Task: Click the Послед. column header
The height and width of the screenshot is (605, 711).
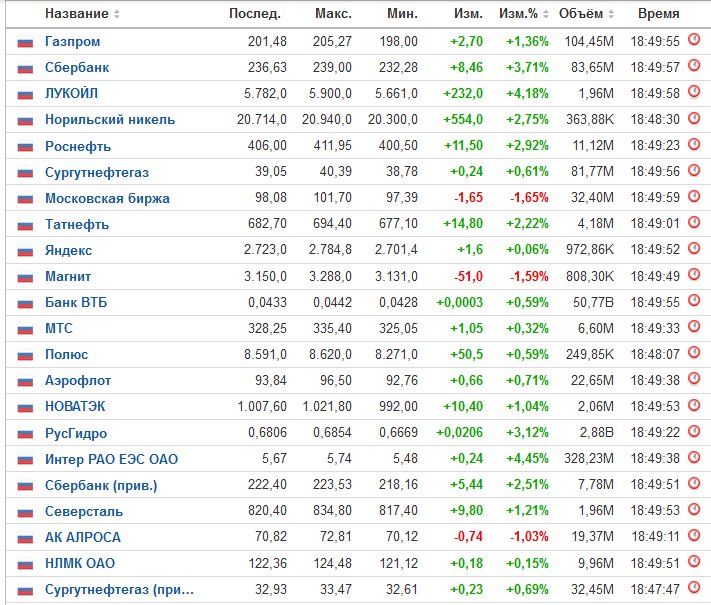Action: [255, 14]
